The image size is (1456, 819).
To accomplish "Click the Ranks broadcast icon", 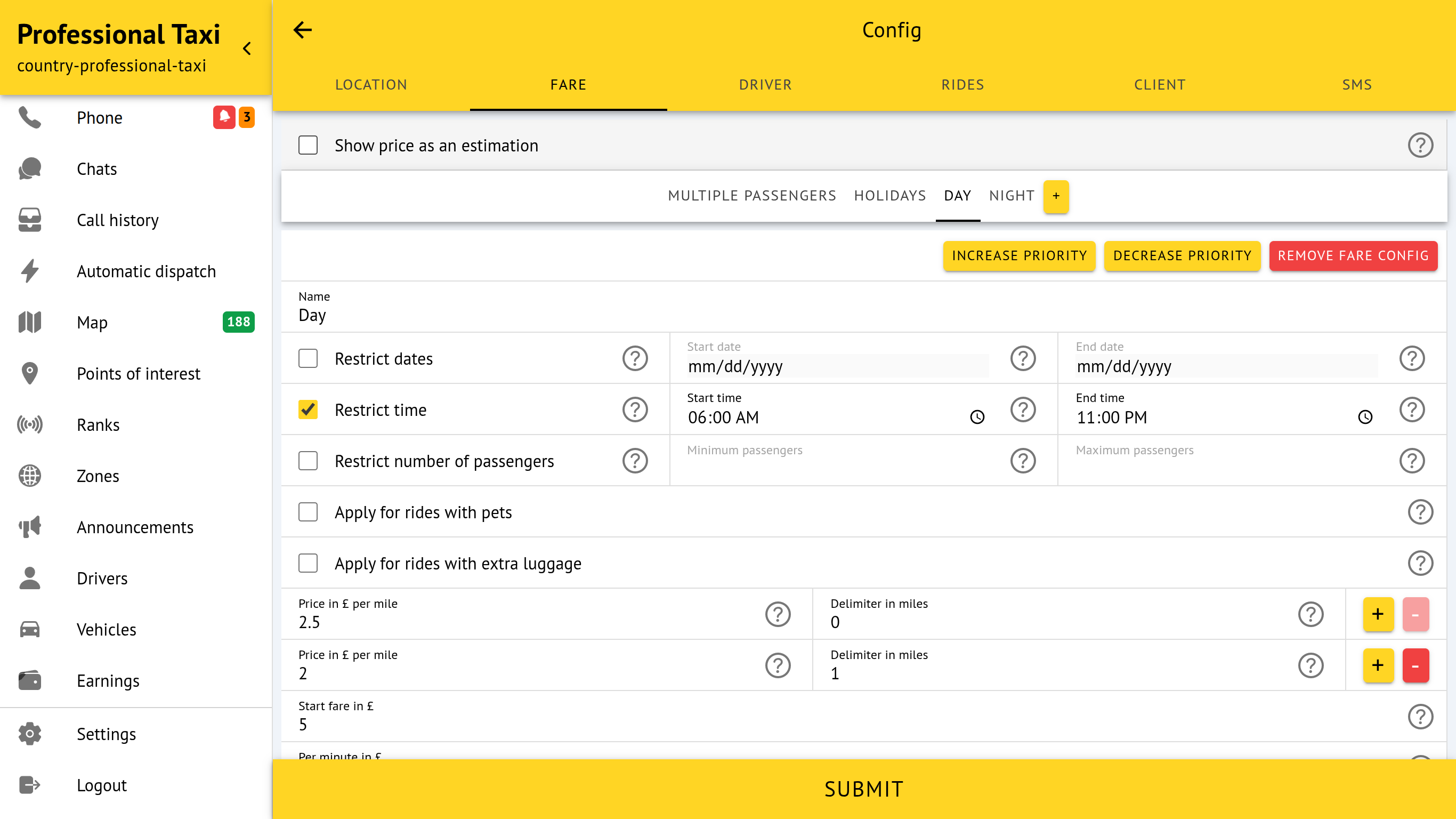I will coord(30,424).
